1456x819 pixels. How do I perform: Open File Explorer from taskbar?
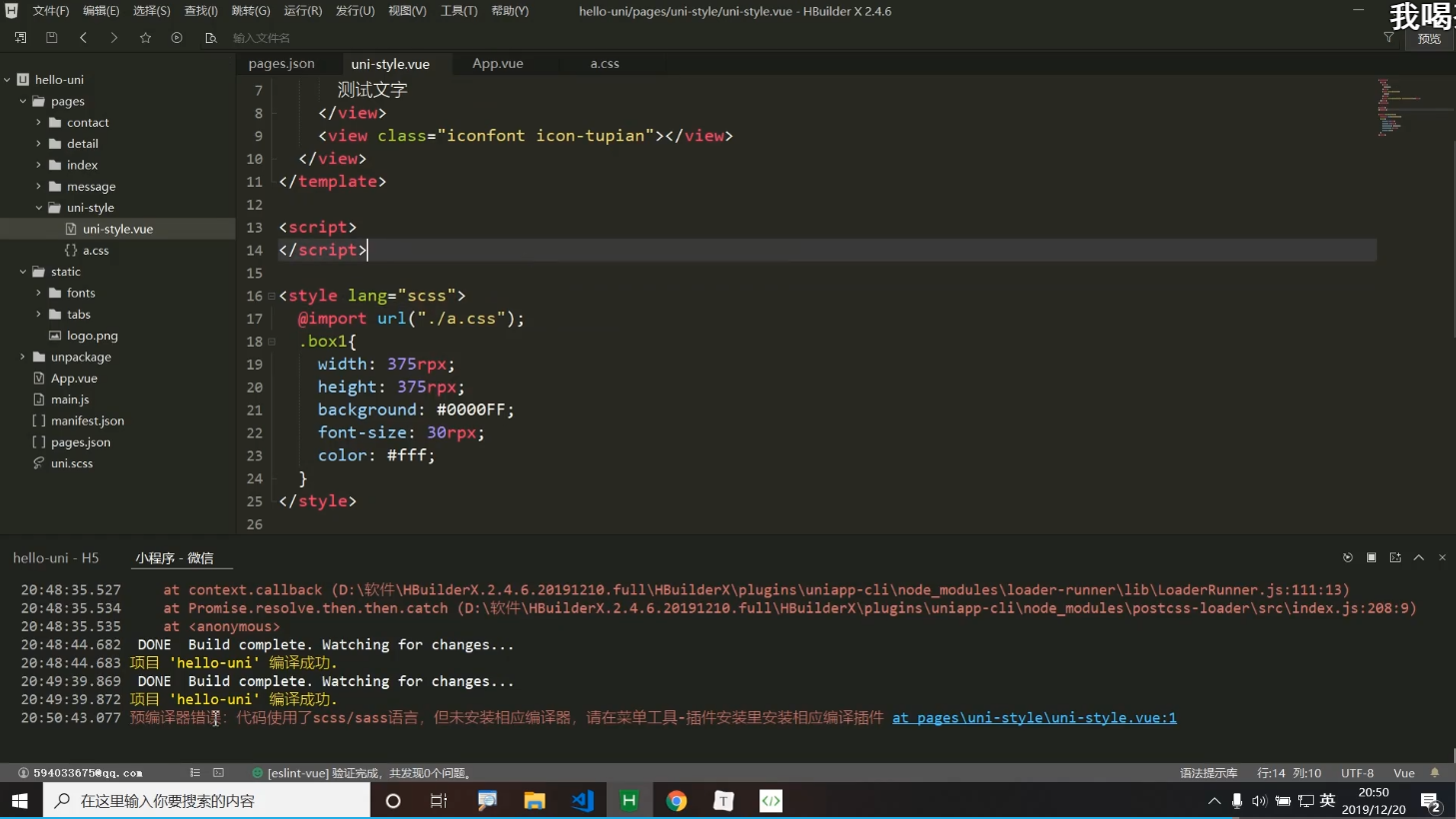point(535,801)
